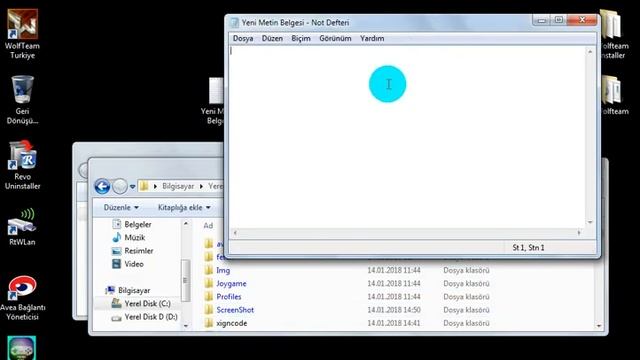The image size is (640, 360).
Task: Select the Img folder in Explorer
Action: pos(223,270)
